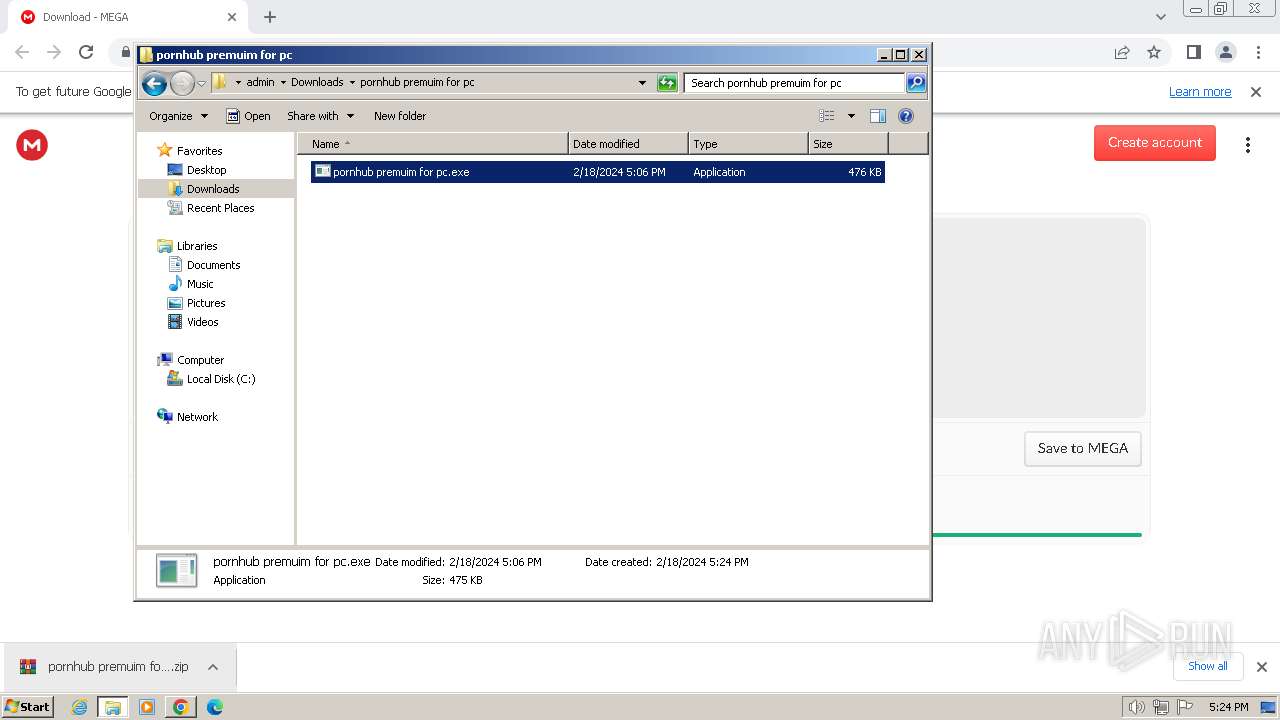The image size is (1280, 720).
Task: Close the Download - MEGA tab
Action: 232,17
